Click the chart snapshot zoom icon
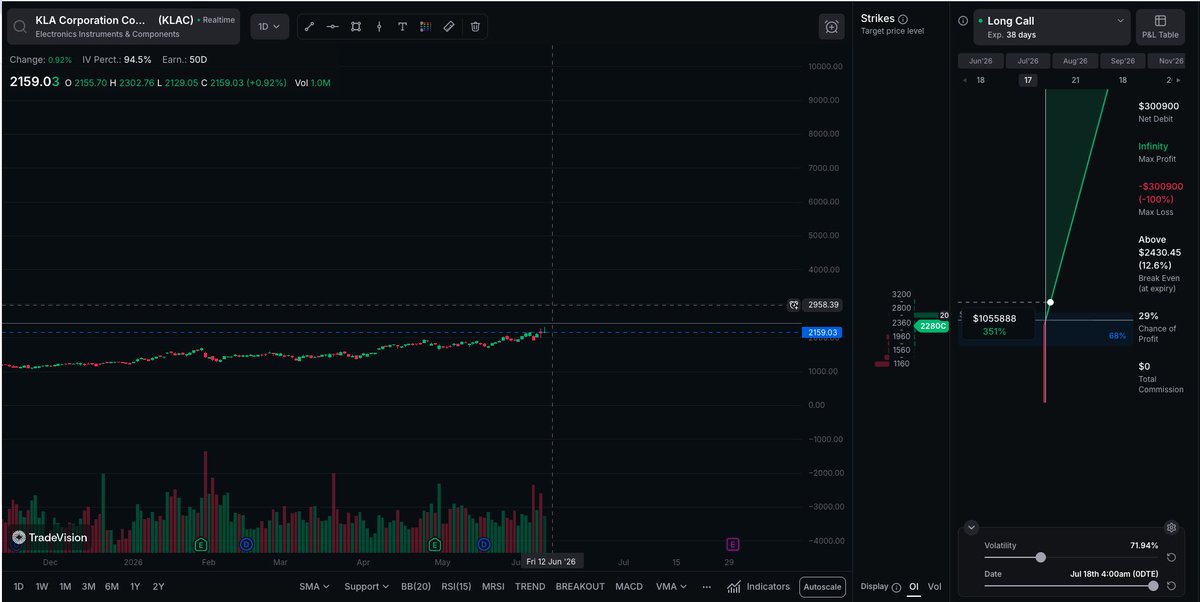The image size is (1200, 602). (x=832, y=27)
